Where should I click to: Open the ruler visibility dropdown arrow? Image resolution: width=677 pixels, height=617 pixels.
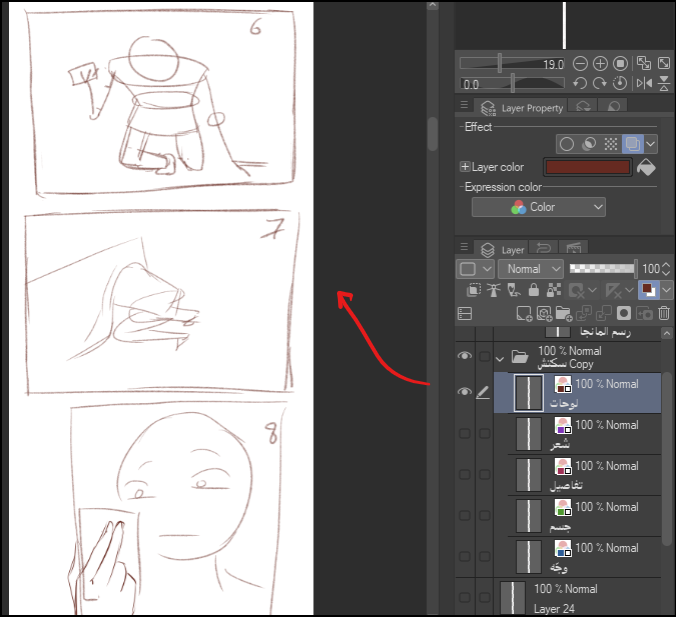pos(629,291)
